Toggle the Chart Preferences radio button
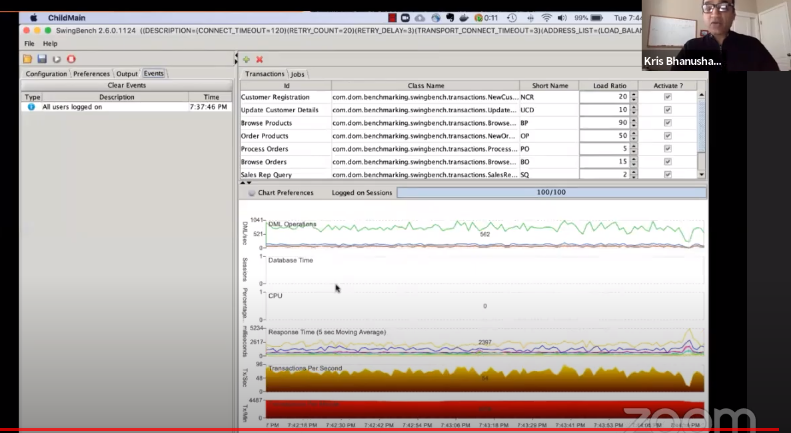Image resolution: width=791 pixels, height=433 pixels. click(x=251, y=193)
